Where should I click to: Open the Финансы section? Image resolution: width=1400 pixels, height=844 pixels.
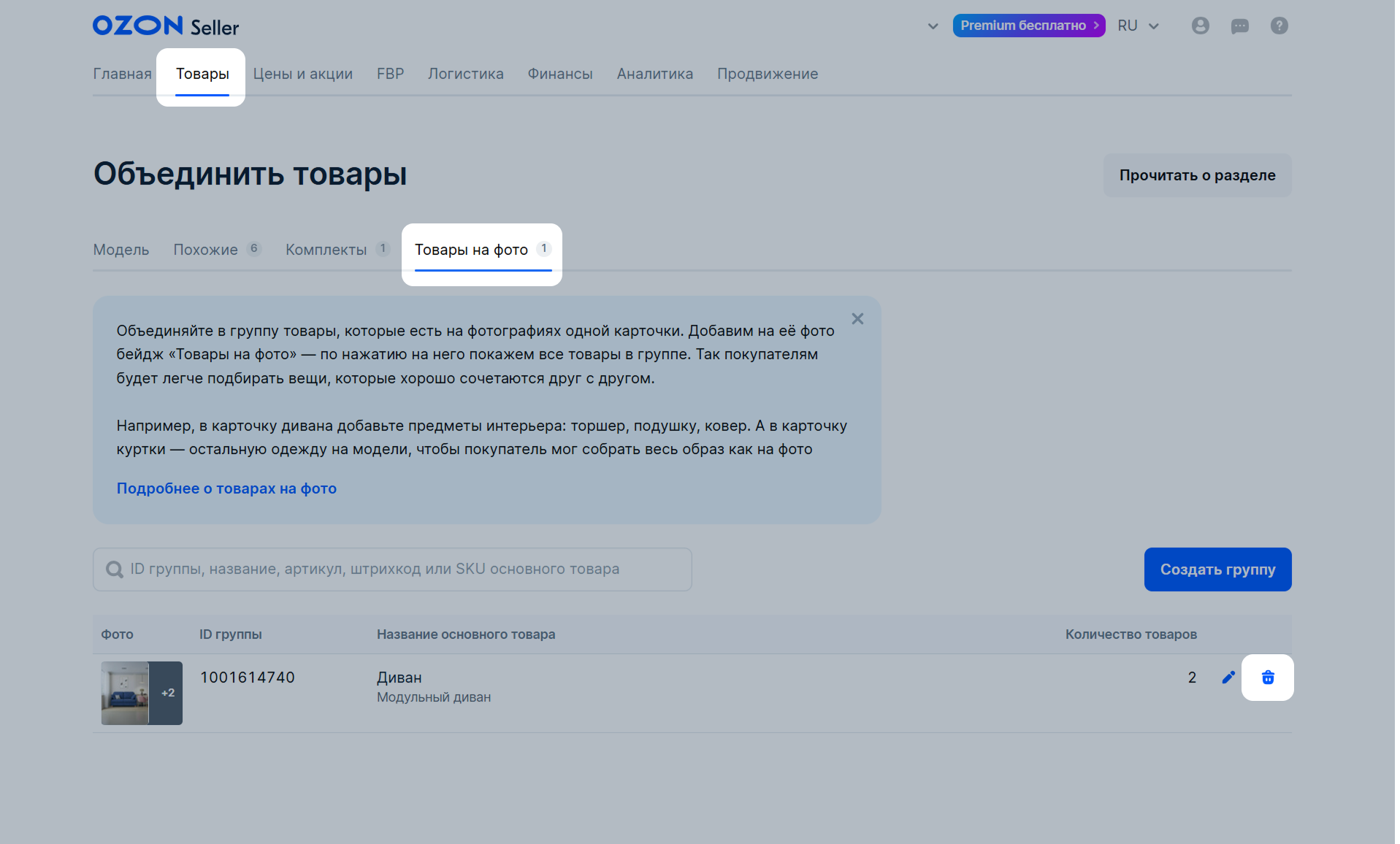tap(560, 74)
